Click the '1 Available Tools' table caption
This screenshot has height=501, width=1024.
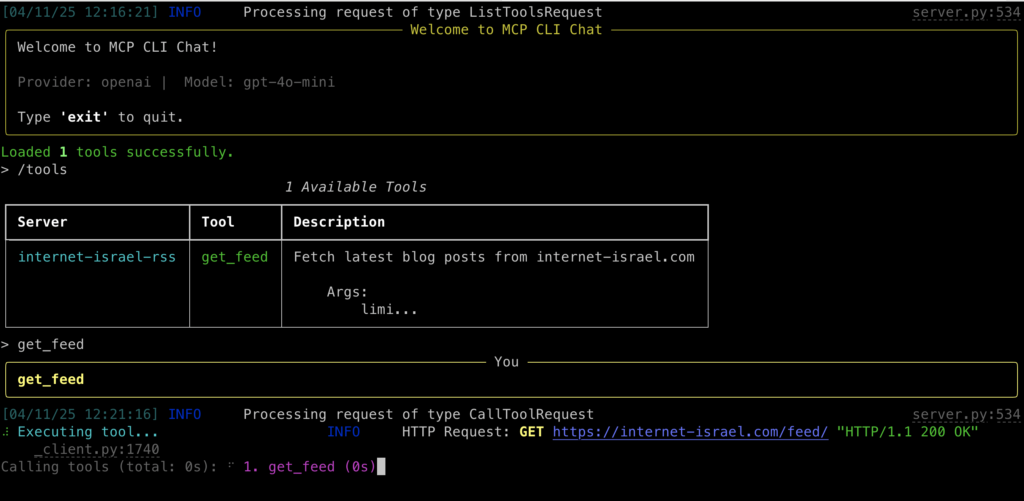pyautogui.click(x=356, y=187)
